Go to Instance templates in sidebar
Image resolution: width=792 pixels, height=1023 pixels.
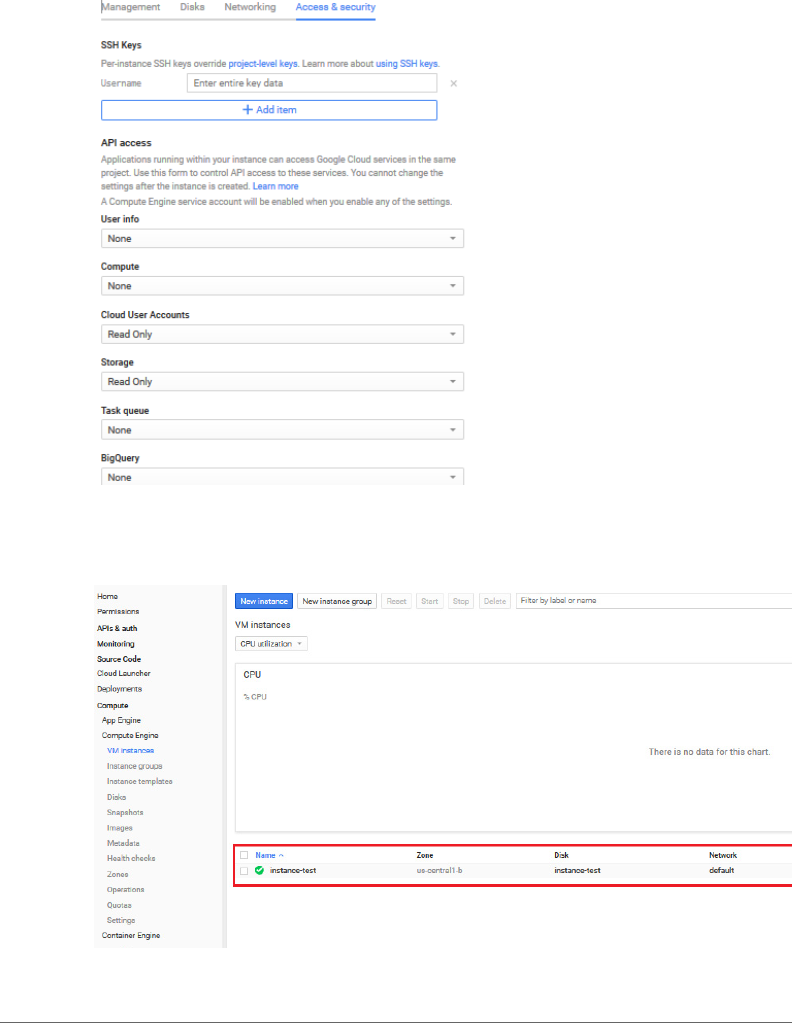pos(139,781)
